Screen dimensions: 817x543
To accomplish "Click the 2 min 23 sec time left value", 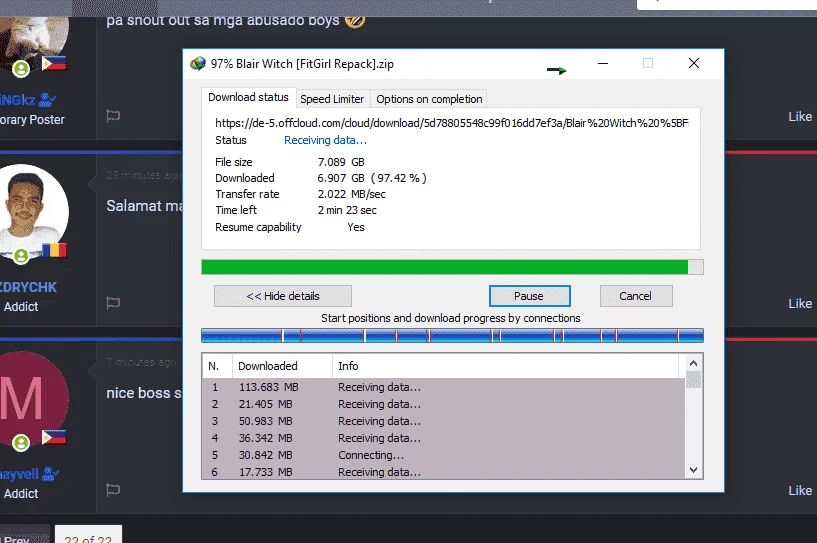I will pyautogui.click(x=347, y=210).
